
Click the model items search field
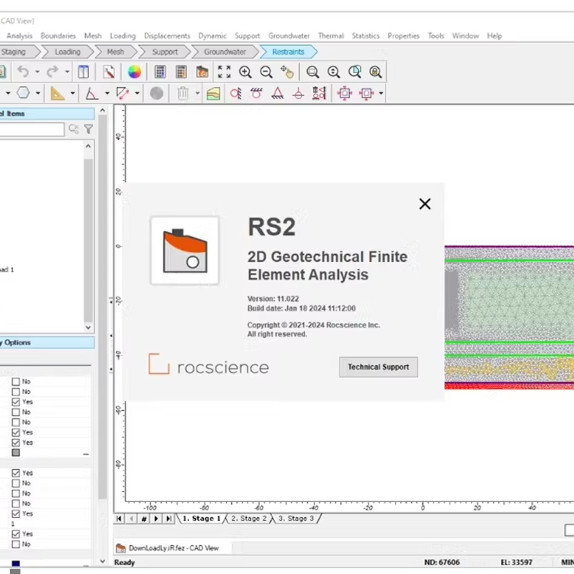coord(31,129)
